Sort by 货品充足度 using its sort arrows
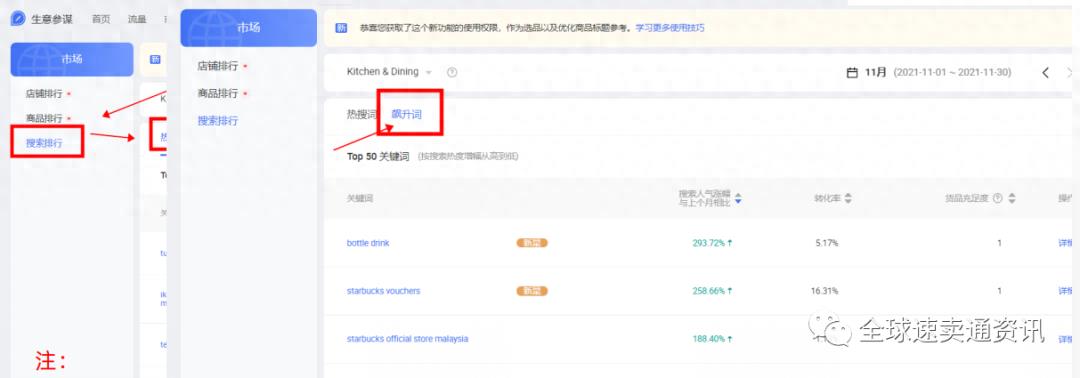 1012,198
